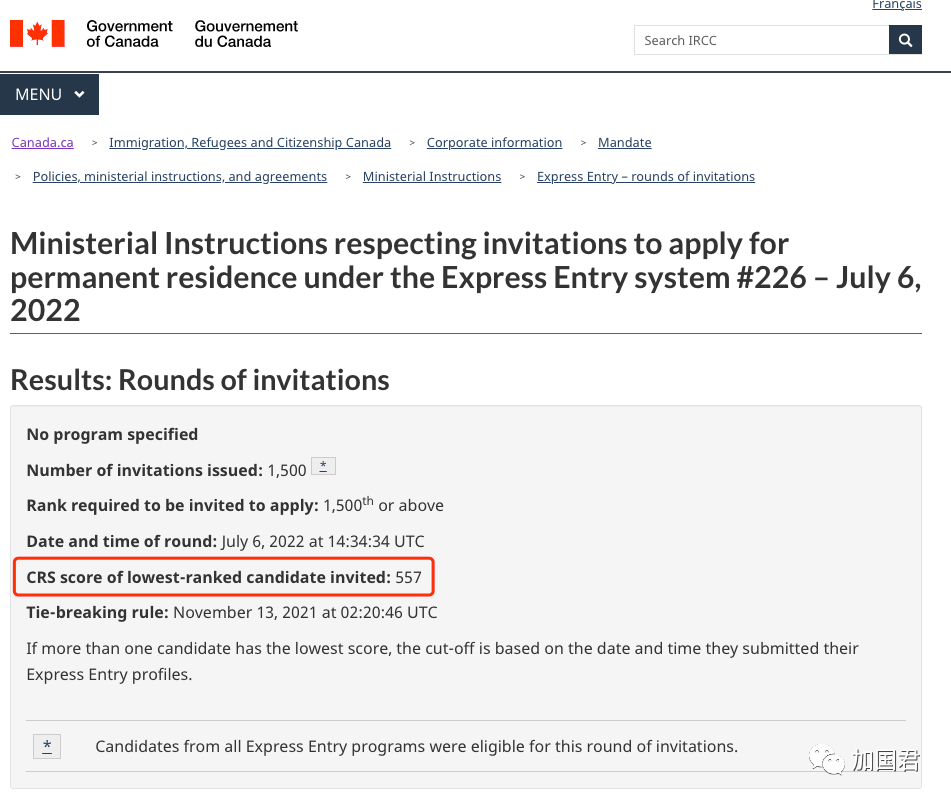Click Gouvernement du Canada text
The width and height of the screenshot is (951, 802).
(246, 34)
